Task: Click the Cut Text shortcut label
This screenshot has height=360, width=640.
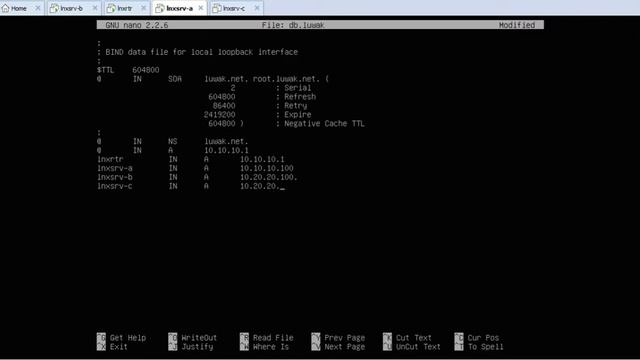Action: 413,338
